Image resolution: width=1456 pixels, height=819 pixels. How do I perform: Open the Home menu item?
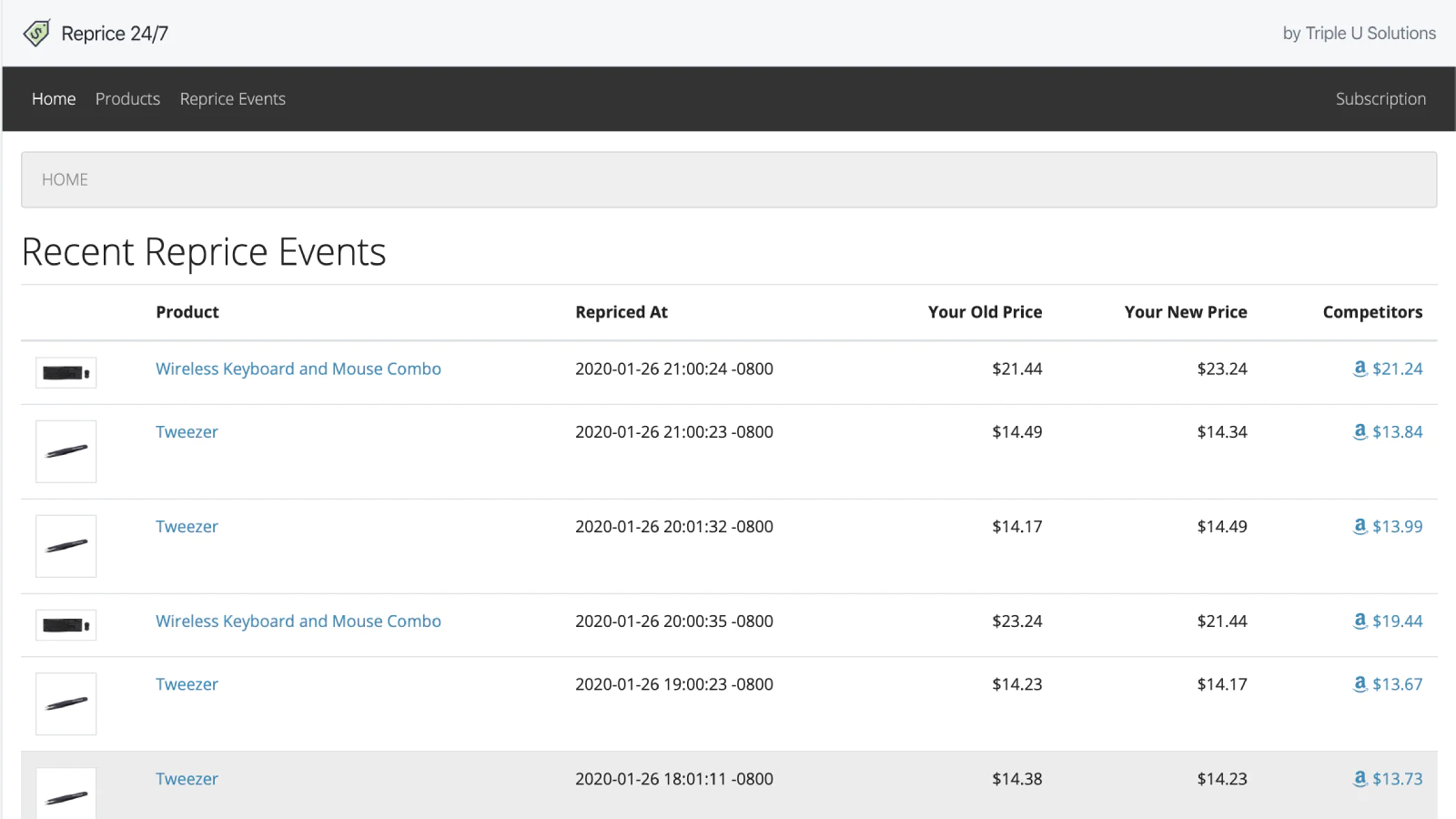tap(54, 98)
